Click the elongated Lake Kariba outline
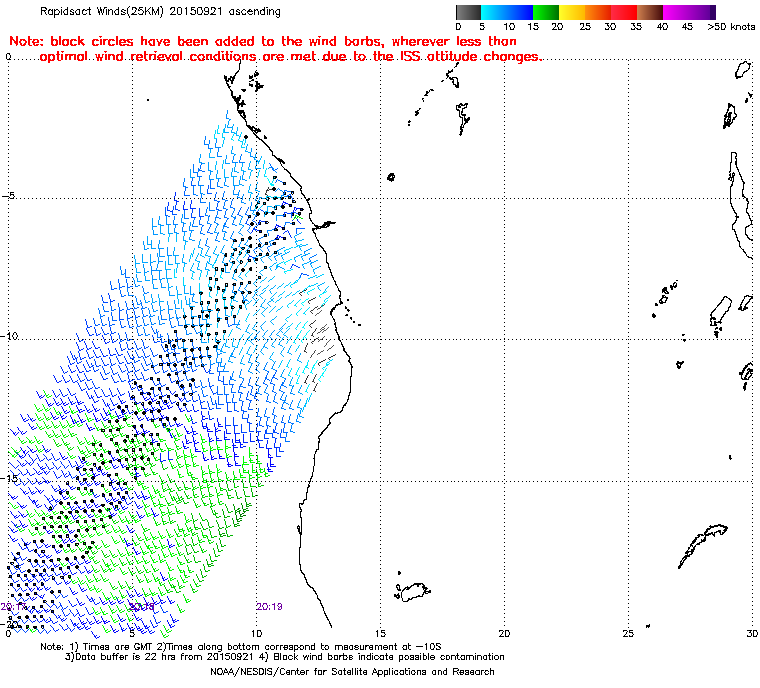The width and height of the screenshot is (760, 688). pos(702,545)
